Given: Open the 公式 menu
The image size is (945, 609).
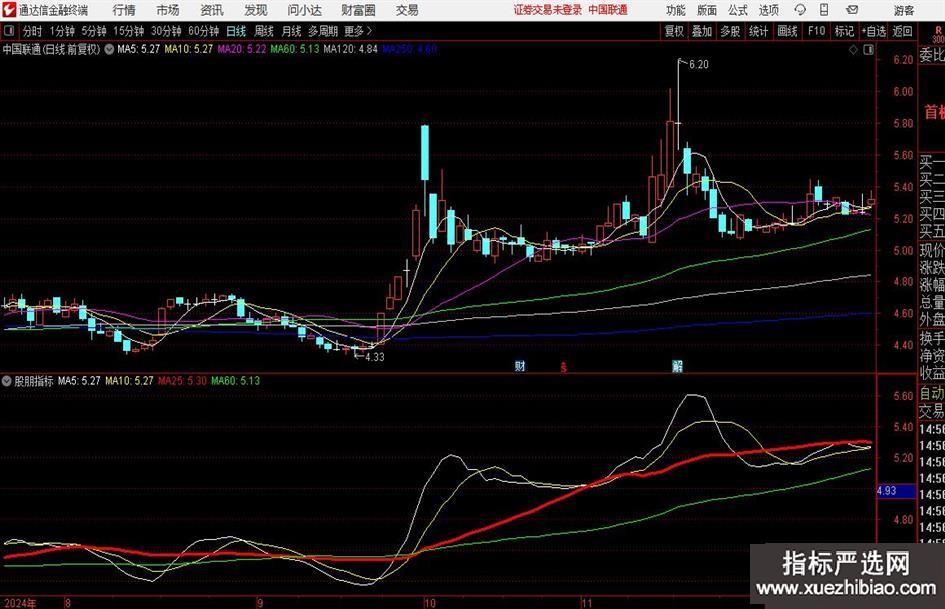Looking at the screenshot, I should (x=738, y=10).
